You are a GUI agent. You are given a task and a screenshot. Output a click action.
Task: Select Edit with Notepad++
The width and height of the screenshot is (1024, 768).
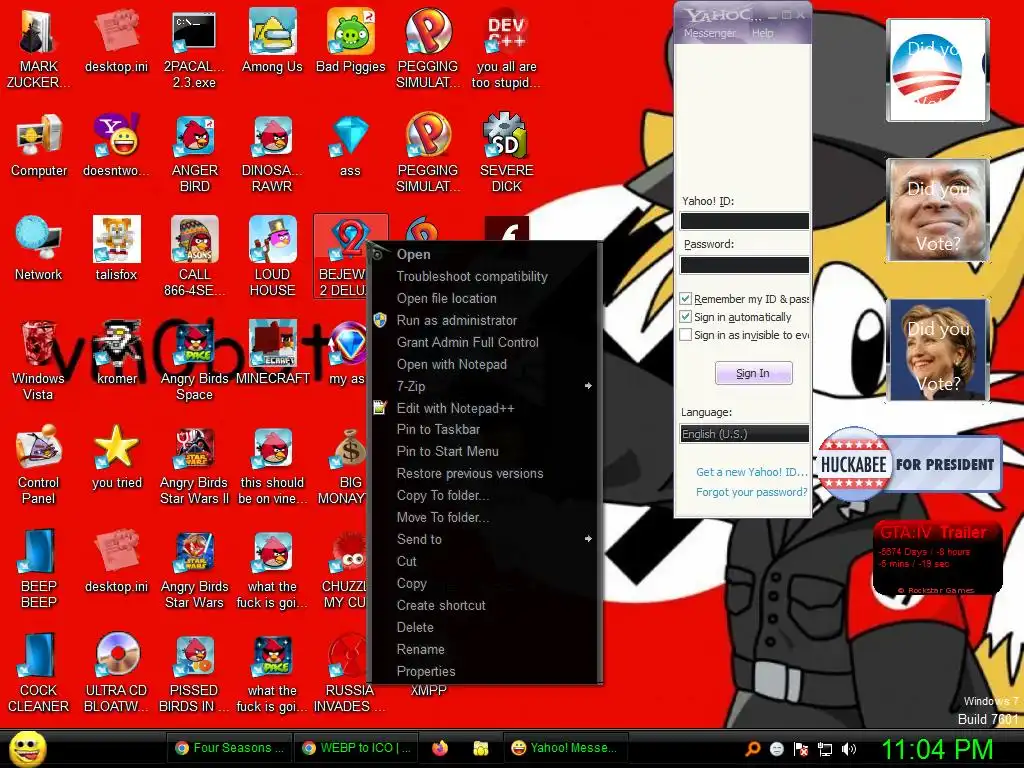pos(486,408)
